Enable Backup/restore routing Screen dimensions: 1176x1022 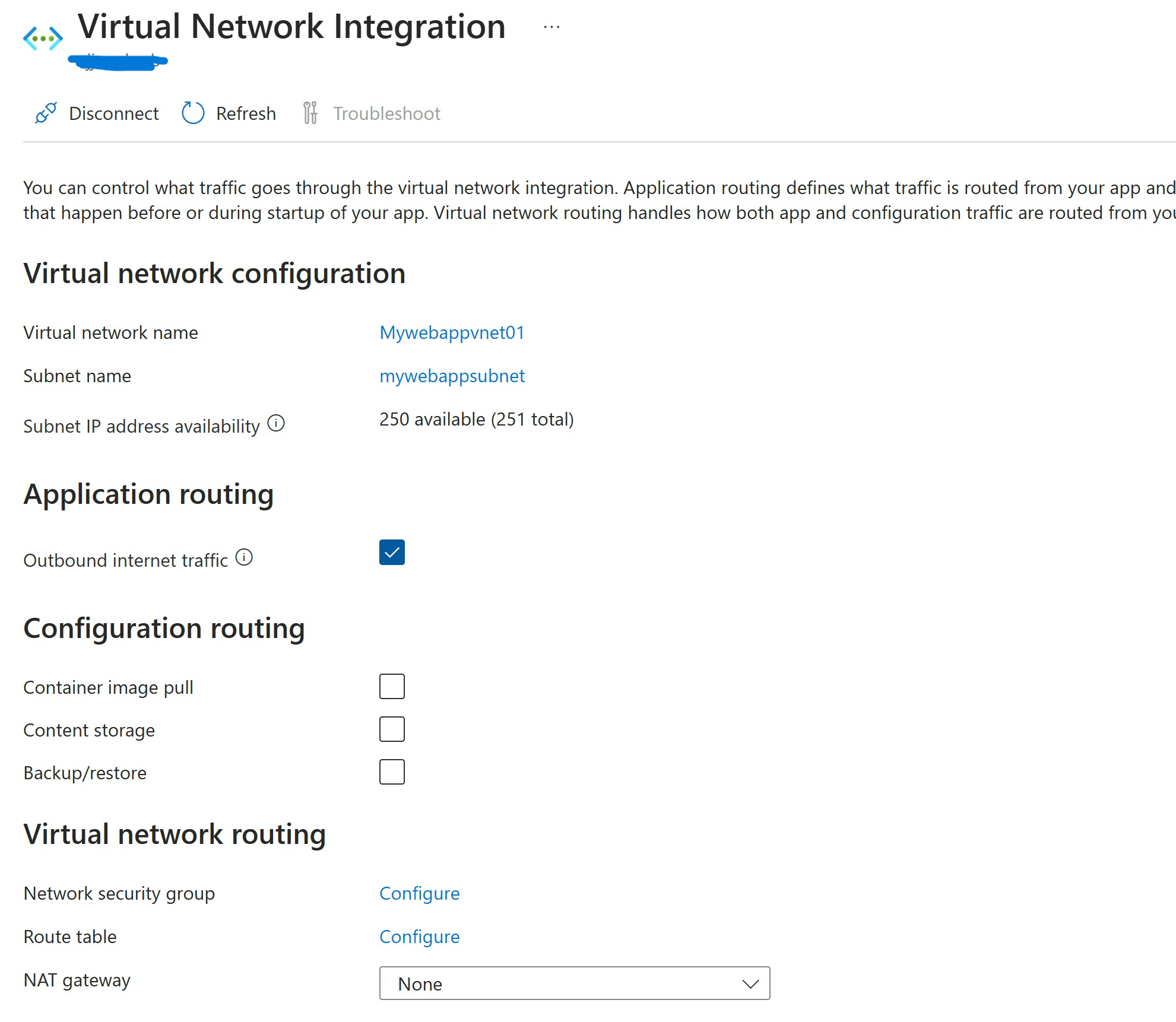point(391,772)
